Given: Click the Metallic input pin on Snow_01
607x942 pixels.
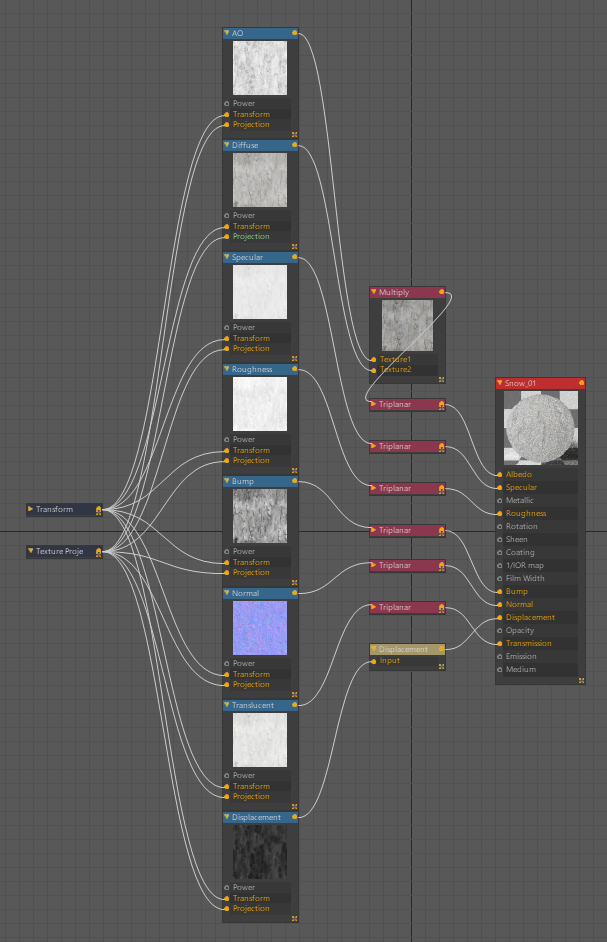Looking at the screenshot, I should tap(499, 500).
